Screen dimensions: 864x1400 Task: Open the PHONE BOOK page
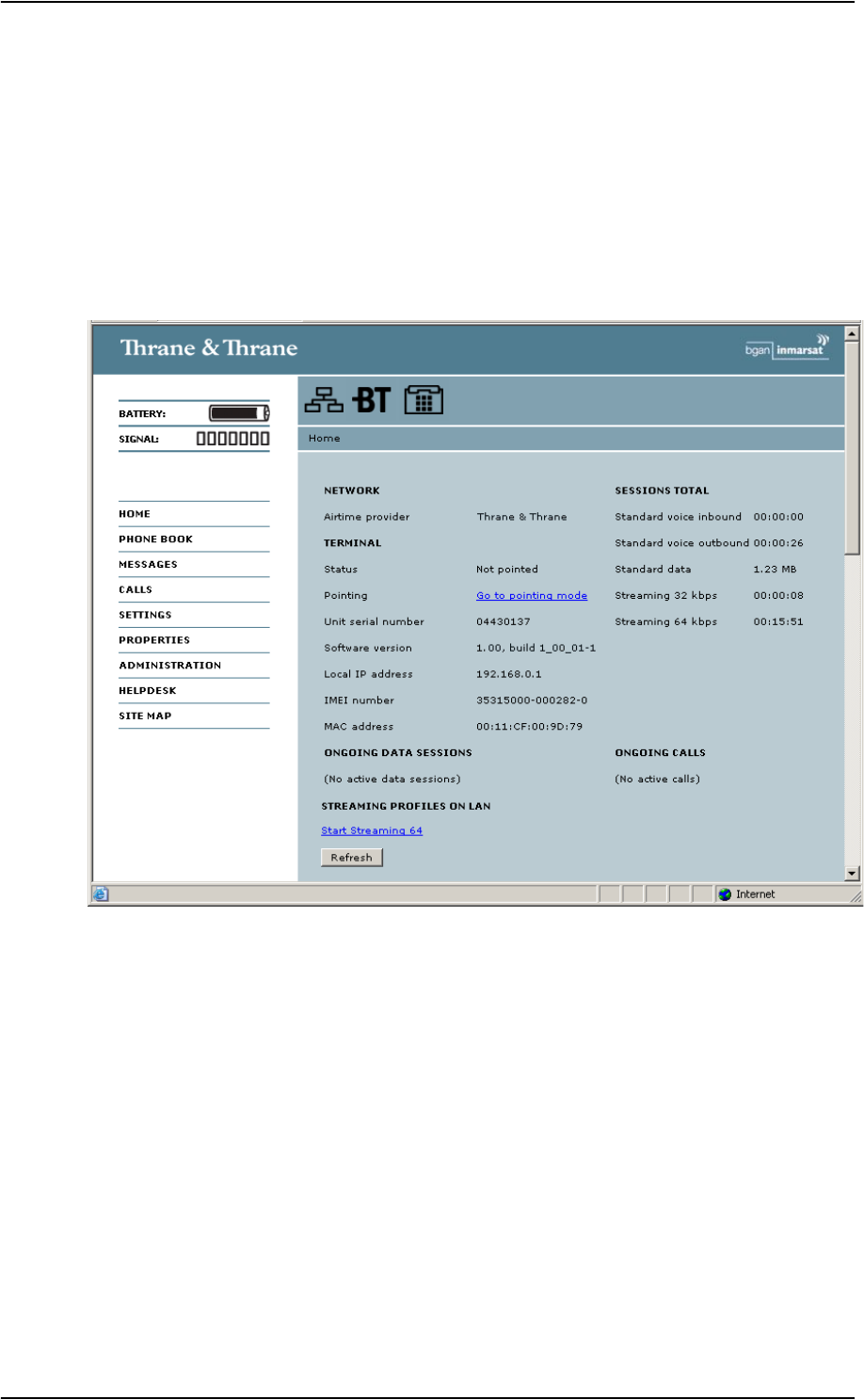click(x=155, y=539)
